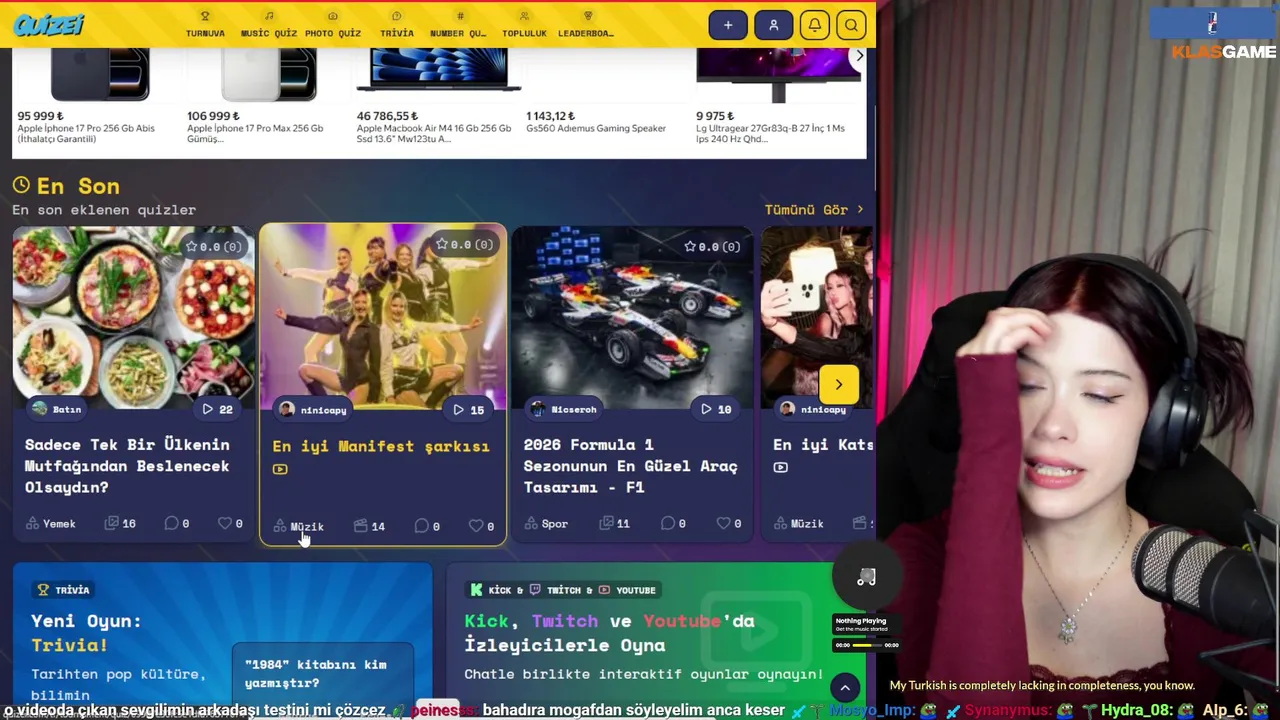
Task: Advance the product ads carousel arrow
Action: coord(859,57)
